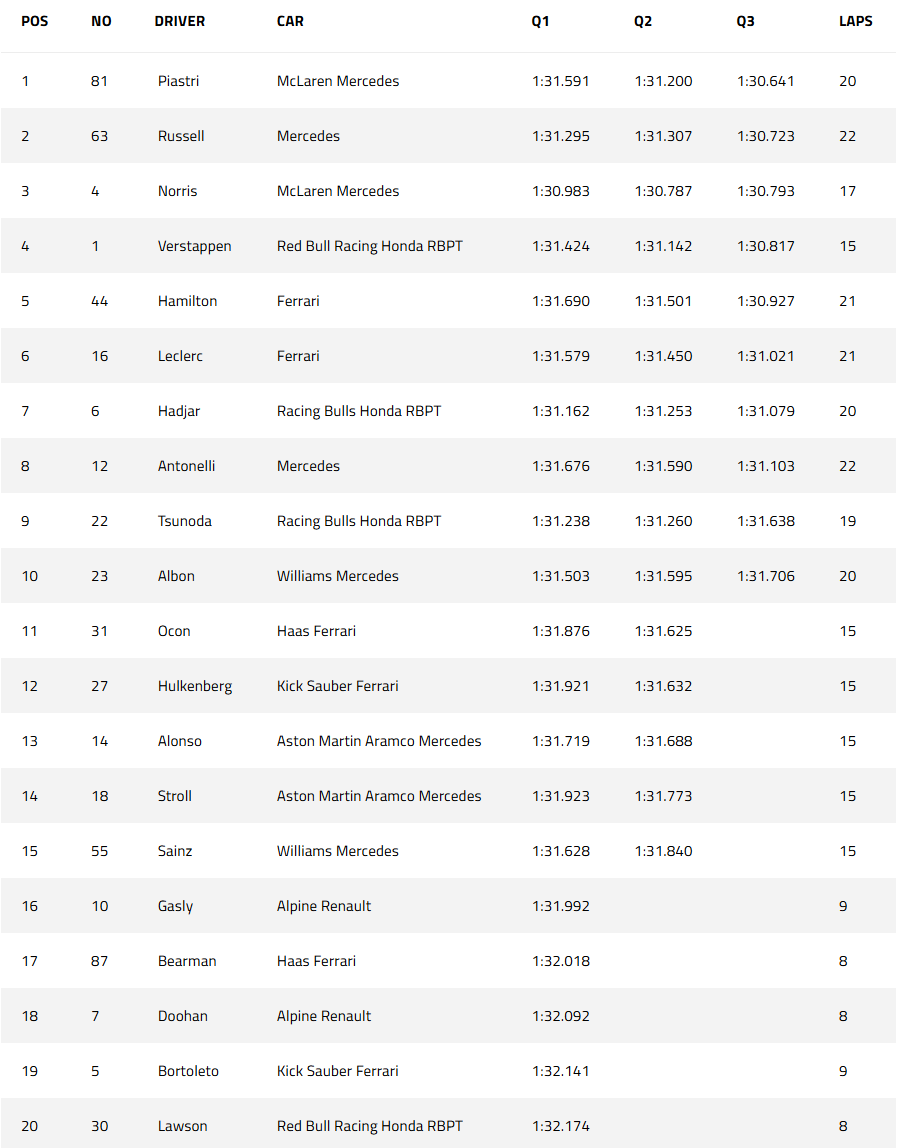Image resolution: width=897 pixels, height=1148 pixels.
Task: Click the LAPS column header
Action: point(855,21)
